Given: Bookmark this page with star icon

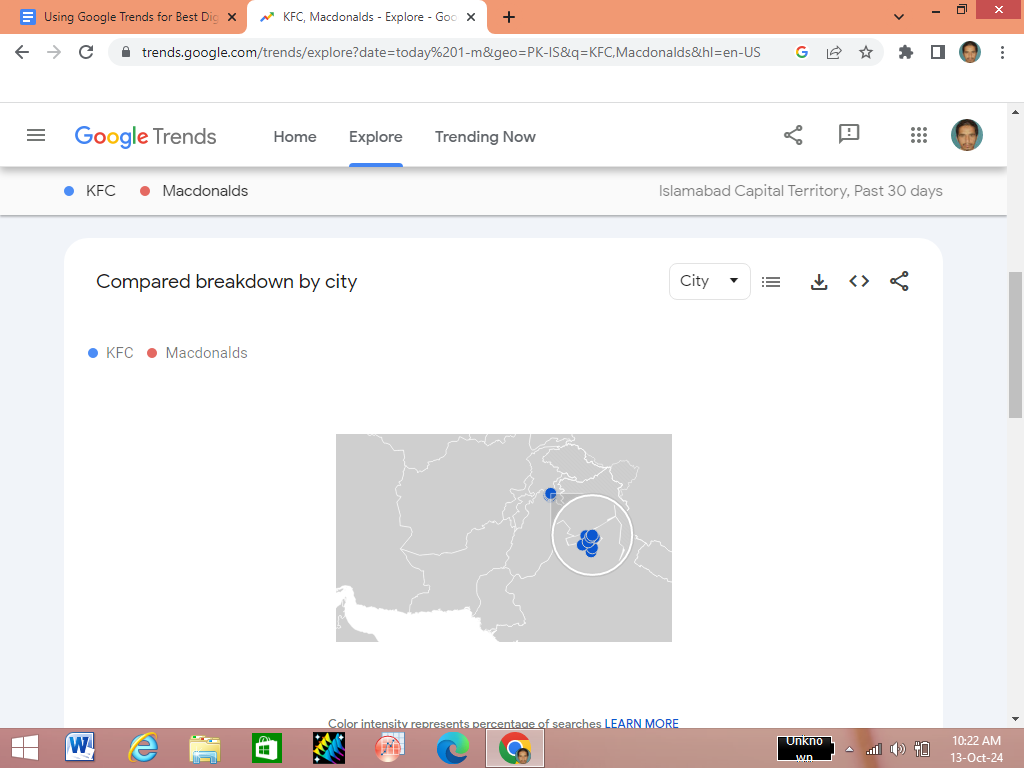Looking at the screenshot, I should pos(866,52).
